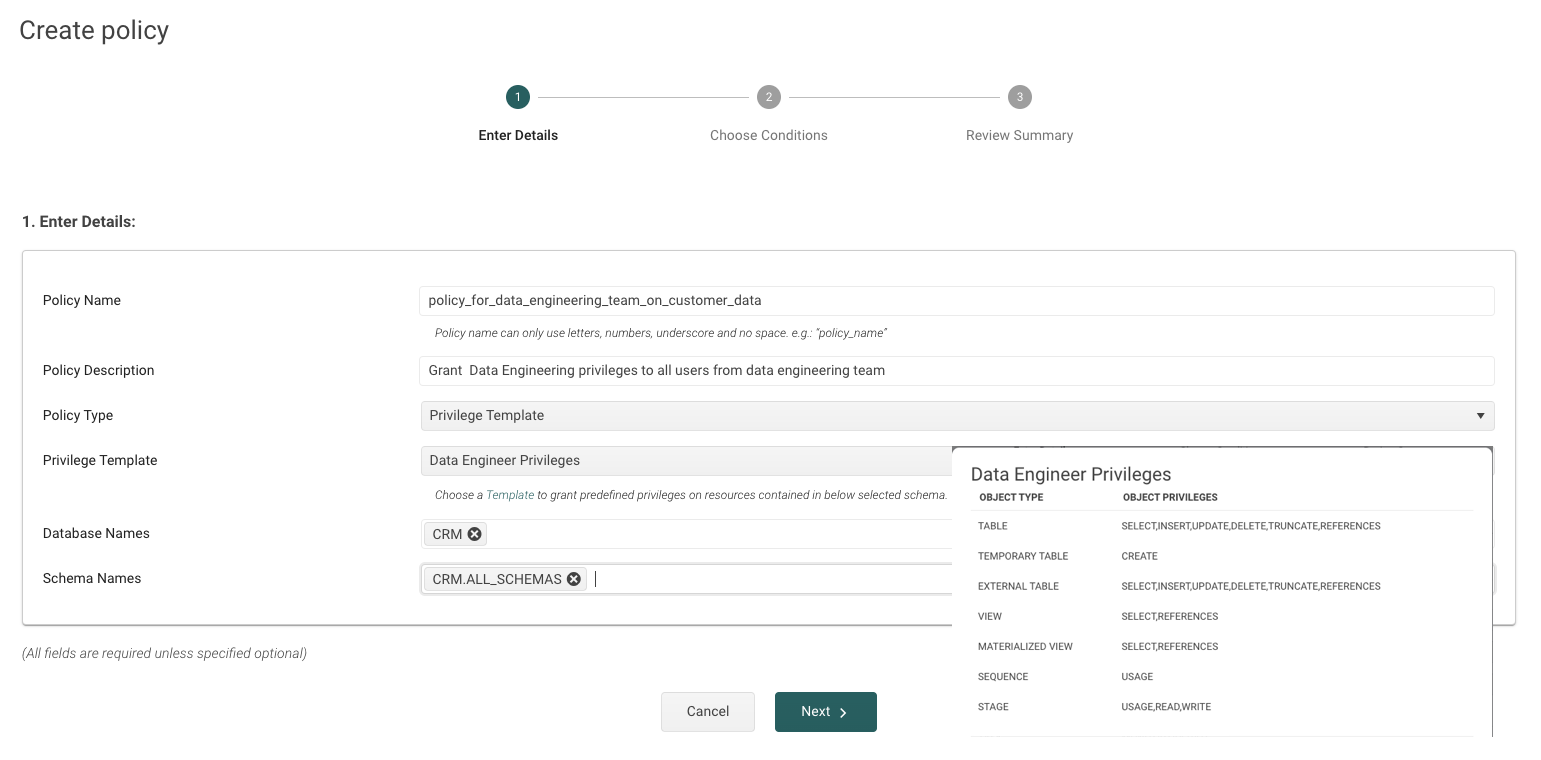Click the USAGE,READ,WRITE privileges text
Image resolution: width=1541 pixels, height=760 pixels.
point(1166,706)
